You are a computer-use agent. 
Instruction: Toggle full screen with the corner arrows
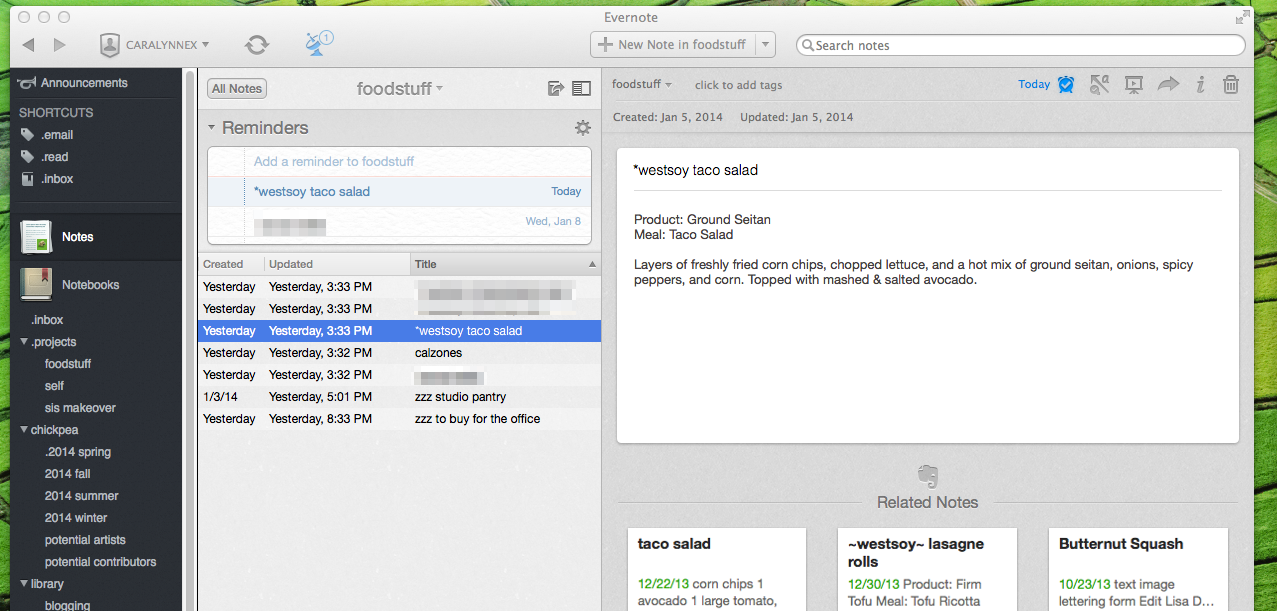(1243, 17)
